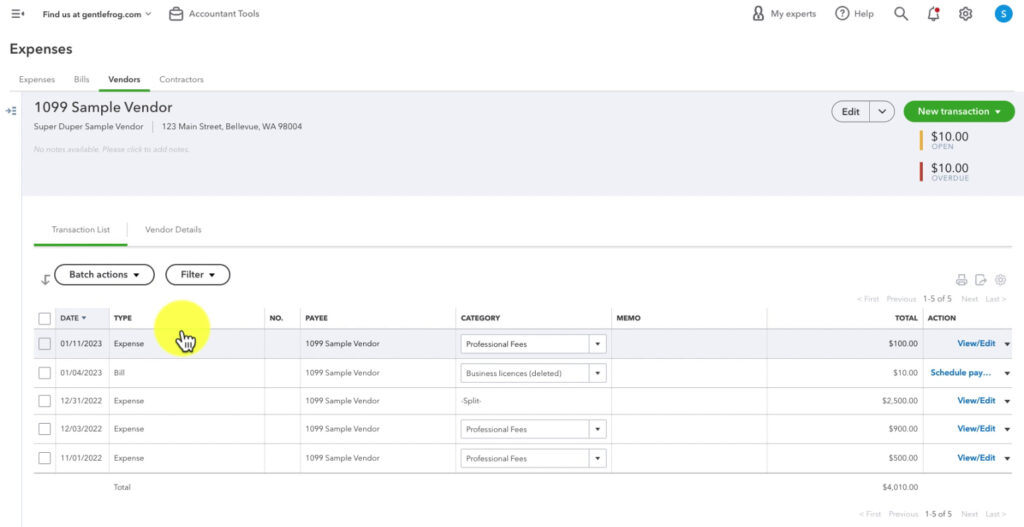Click the Edit vendor button

tap(850, 112)
